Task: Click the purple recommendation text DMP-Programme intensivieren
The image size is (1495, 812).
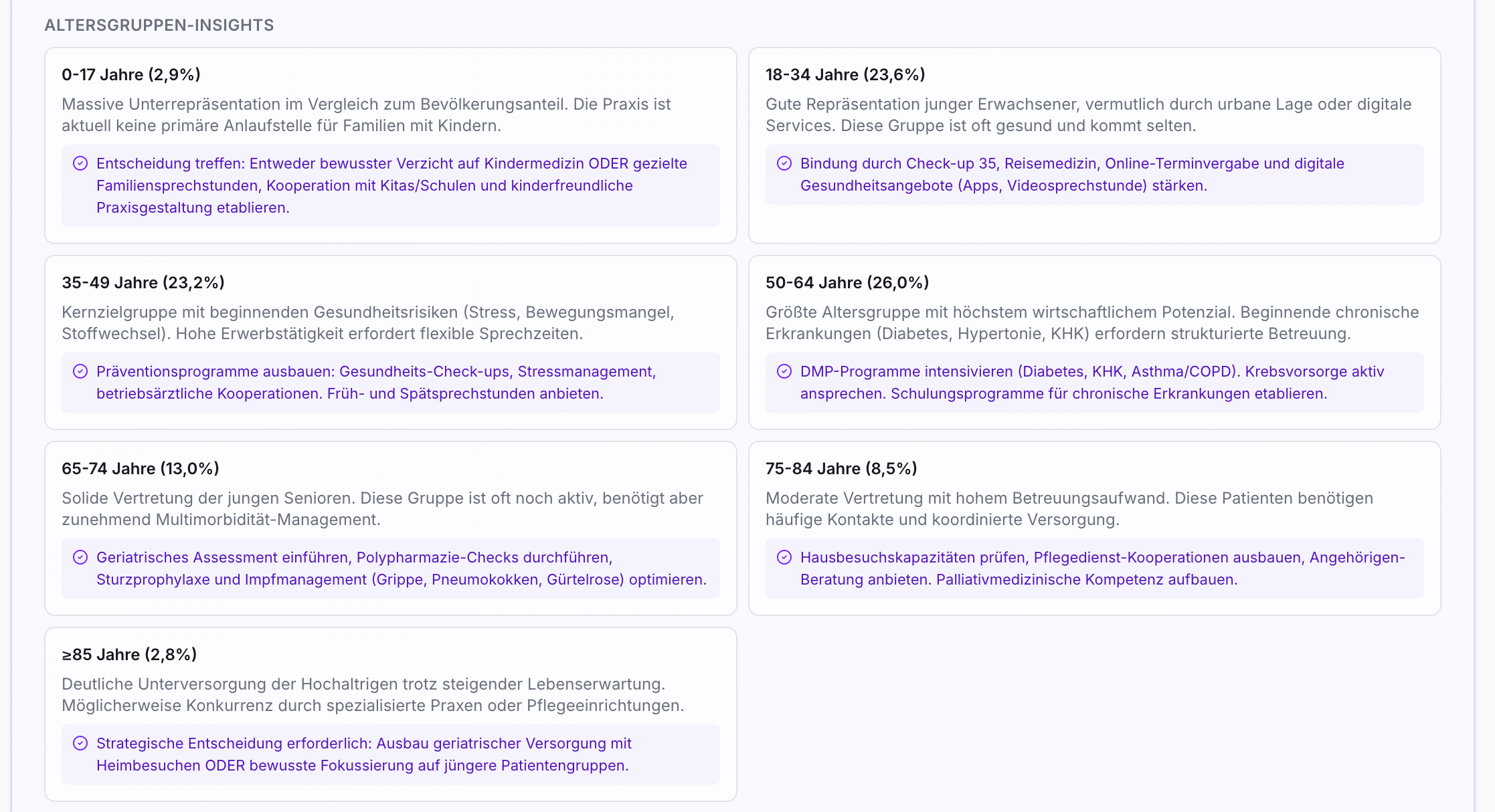Action: (x=1092, y=383)
